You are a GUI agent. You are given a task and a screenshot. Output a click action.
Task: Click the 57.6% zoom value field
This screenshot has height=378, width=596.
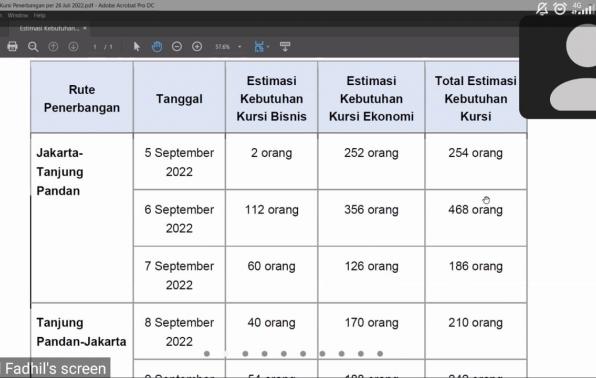223,47
